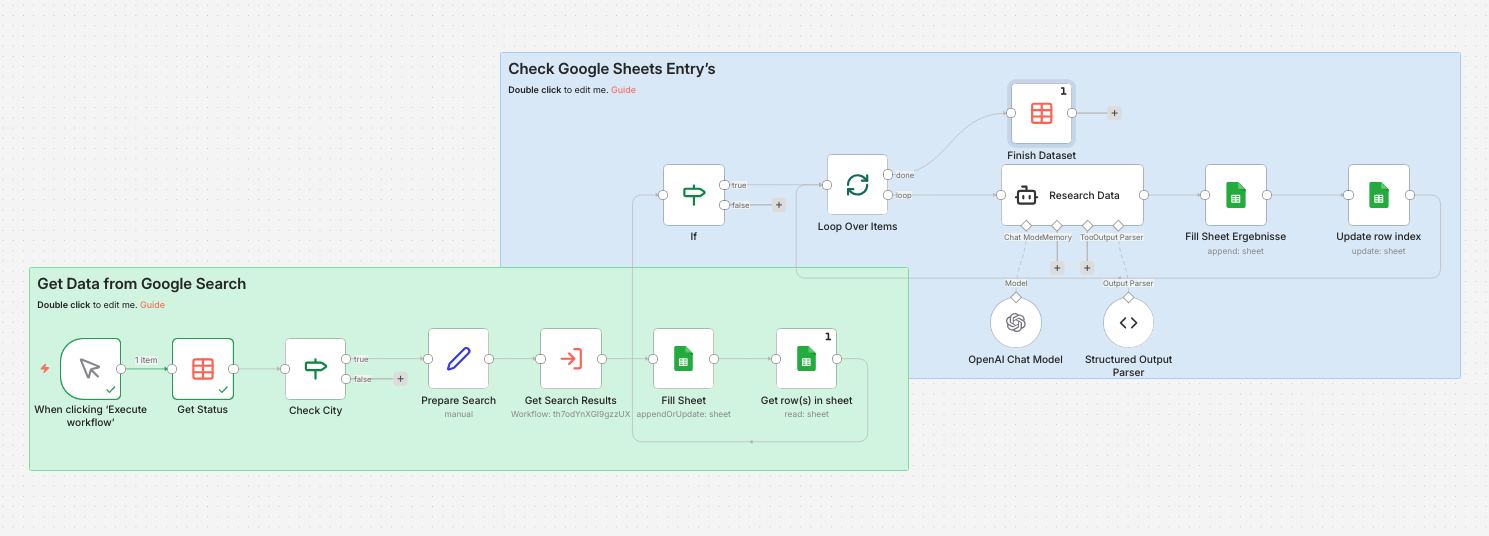Add node after If false branch
The image size is (1489, 536).
point(778,205)
